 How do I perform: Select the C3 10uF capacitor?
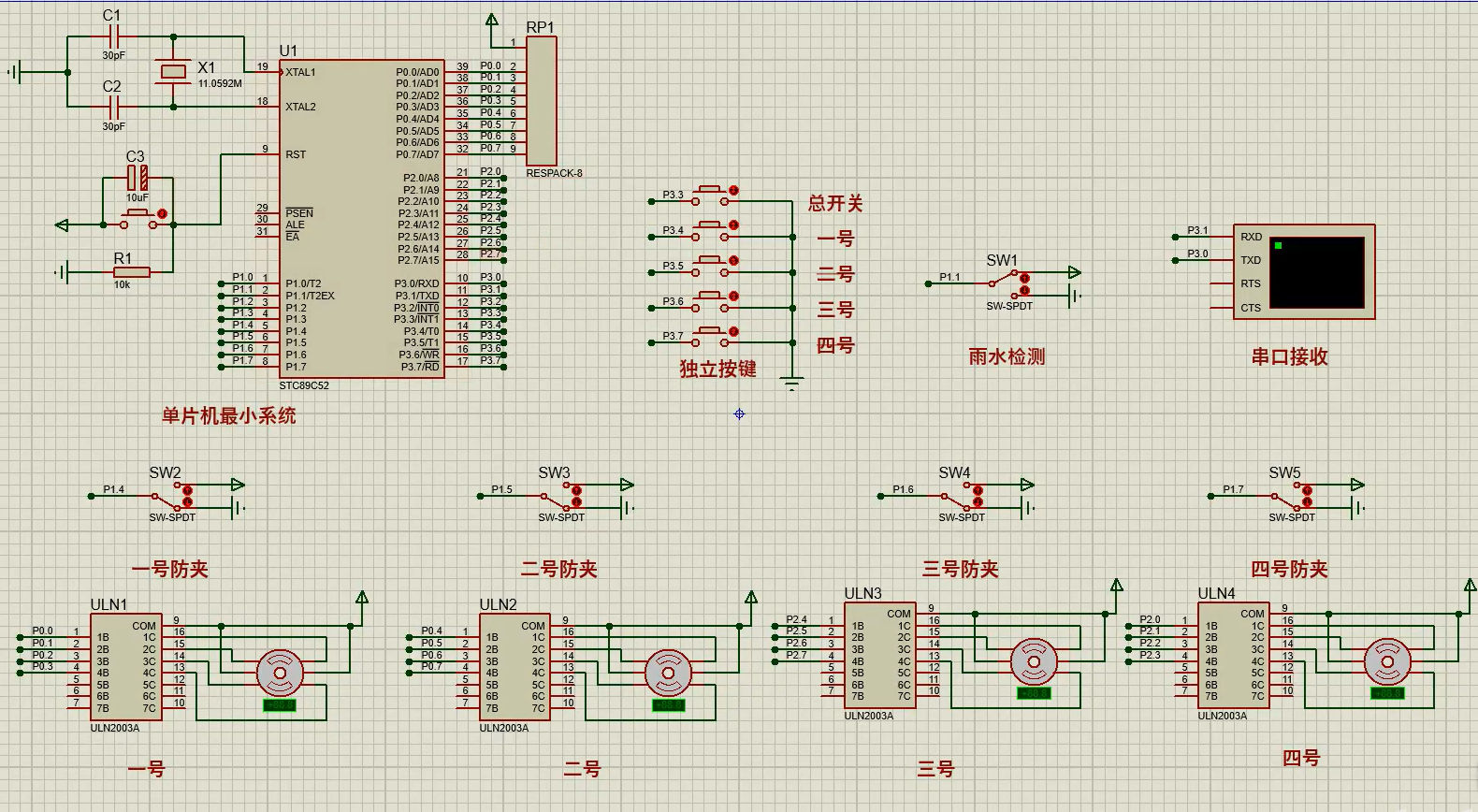[x=138, y=177]
